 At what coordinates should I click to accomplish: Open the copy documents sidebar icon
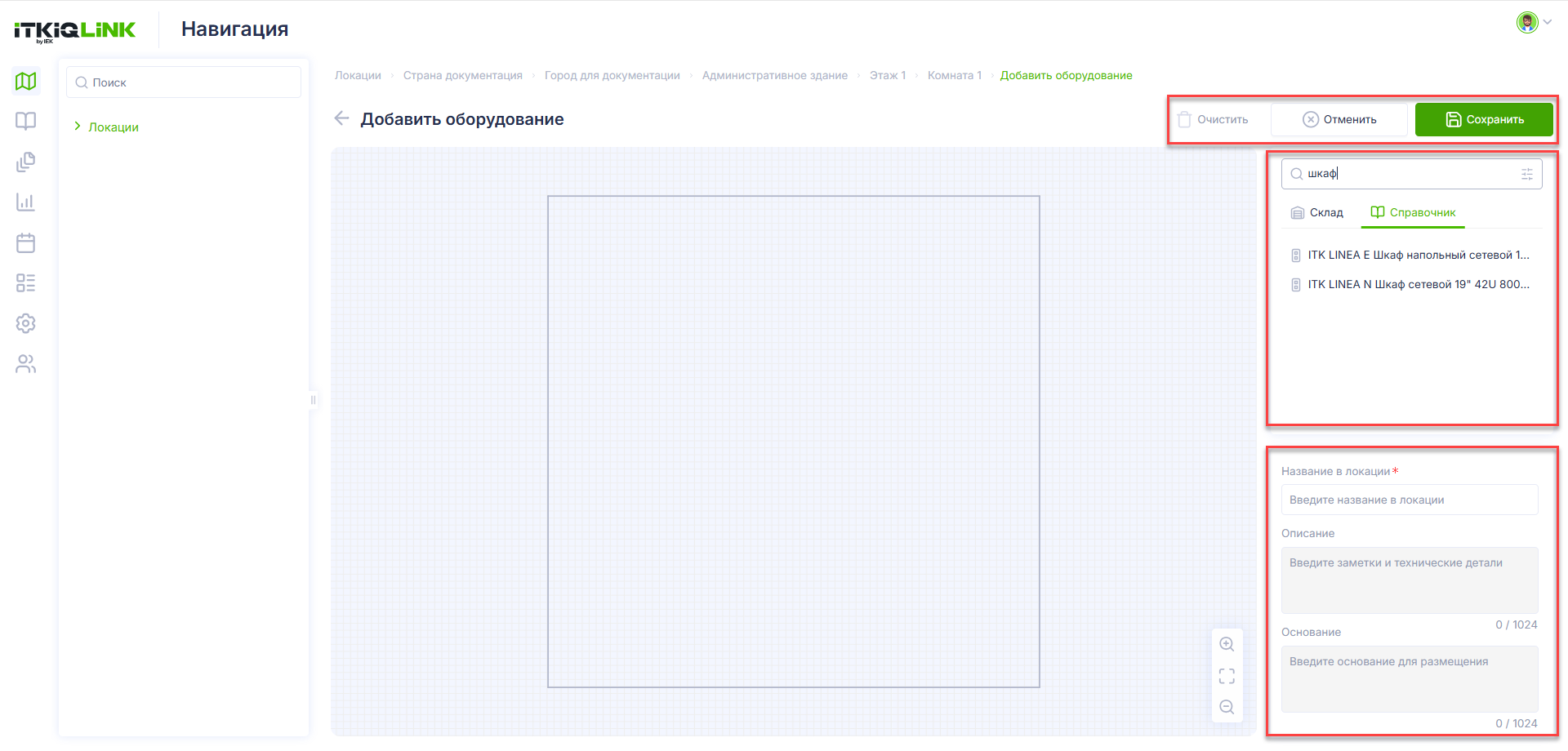click(26, 162)
